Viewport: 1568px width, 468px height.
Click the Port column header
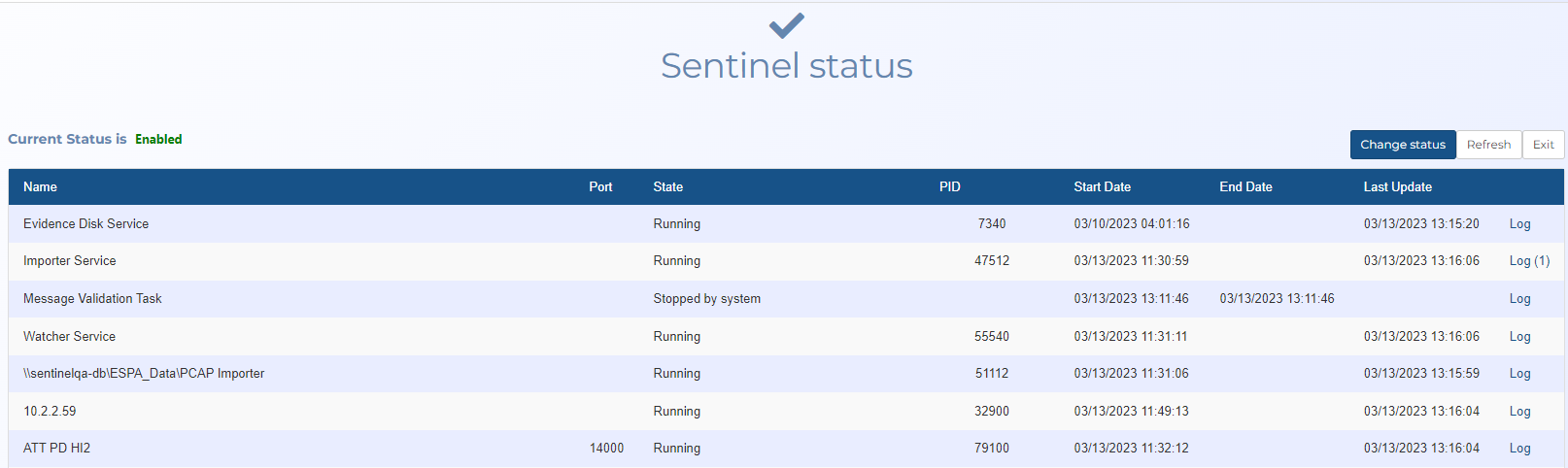(600, 187)
